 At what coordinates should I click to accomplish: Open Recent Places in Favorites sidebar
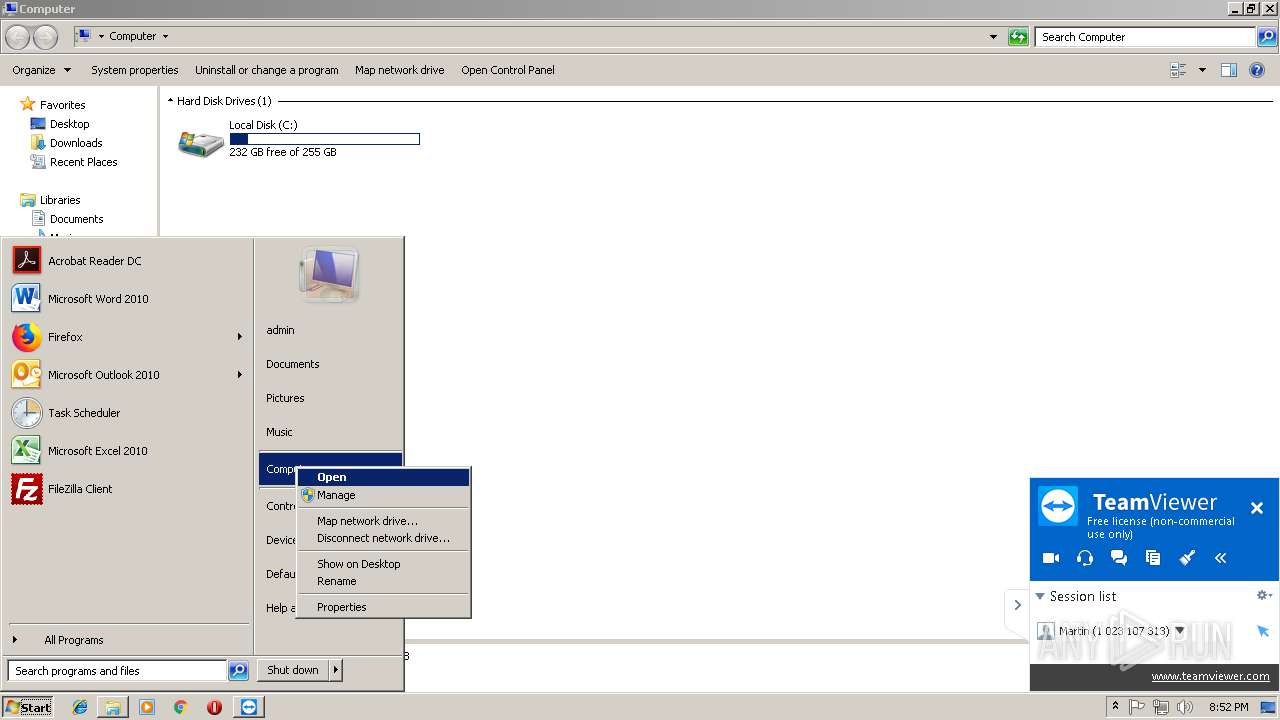click(74, 162)
